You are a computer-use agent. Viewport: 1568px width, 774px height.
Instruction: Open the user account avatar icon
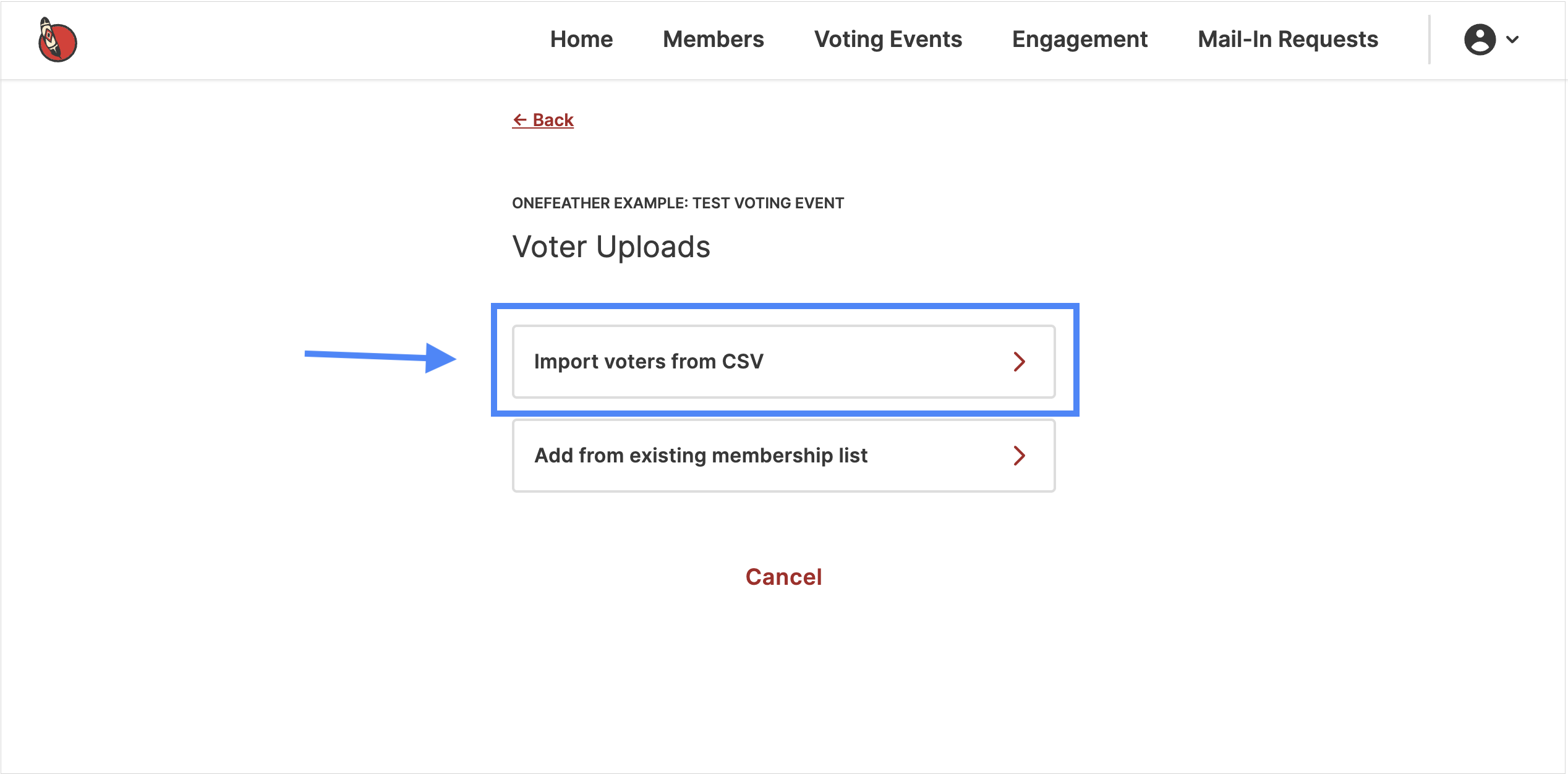click(1480, 40)
